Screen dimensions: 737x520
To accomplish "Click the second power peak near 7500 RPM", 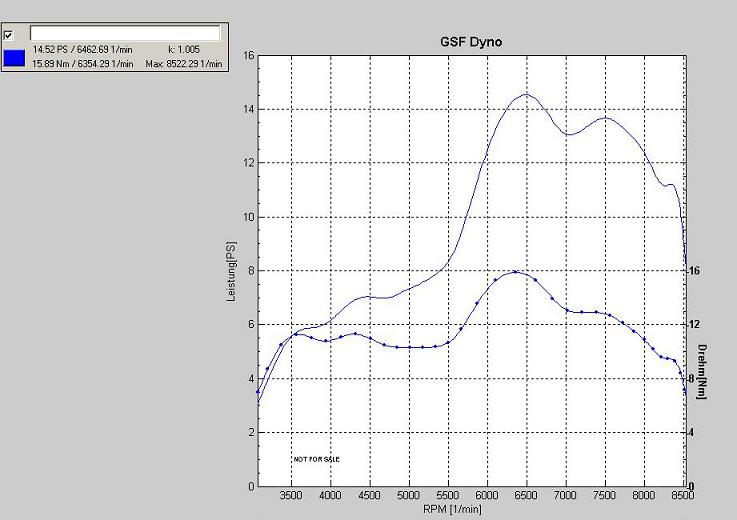I will coord(605,118).
